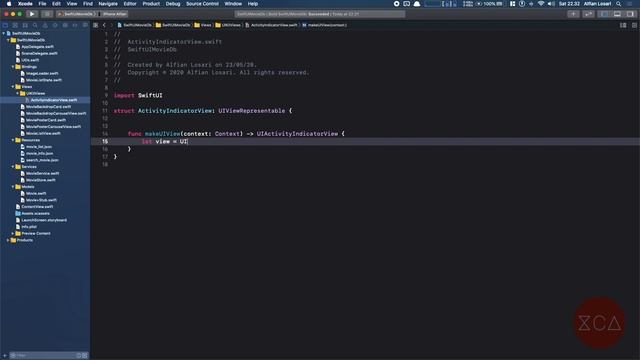Expand the Preview Content folder

[x=13, y=233]
